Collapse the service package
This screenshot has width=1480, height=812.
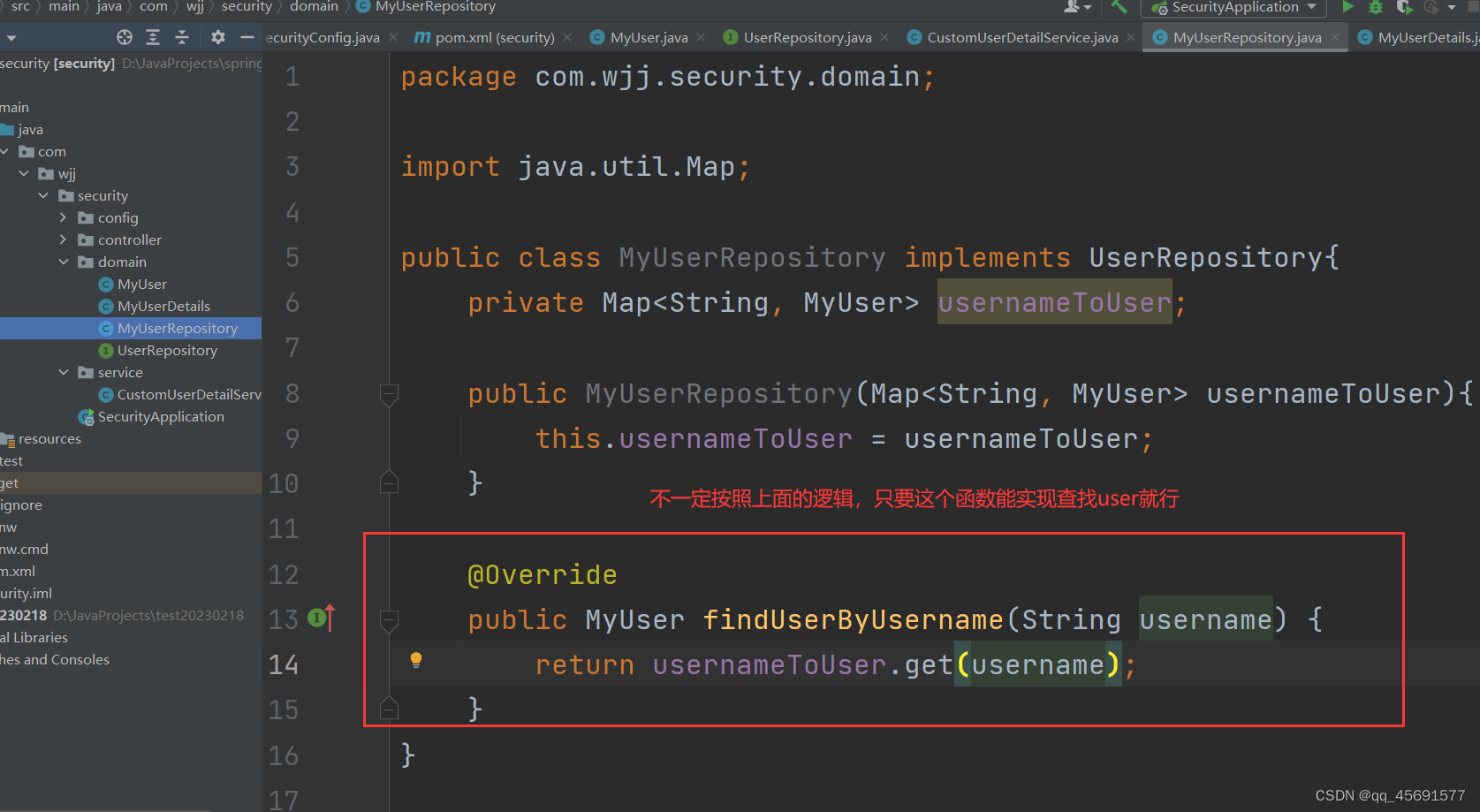[x=64, y=372]
